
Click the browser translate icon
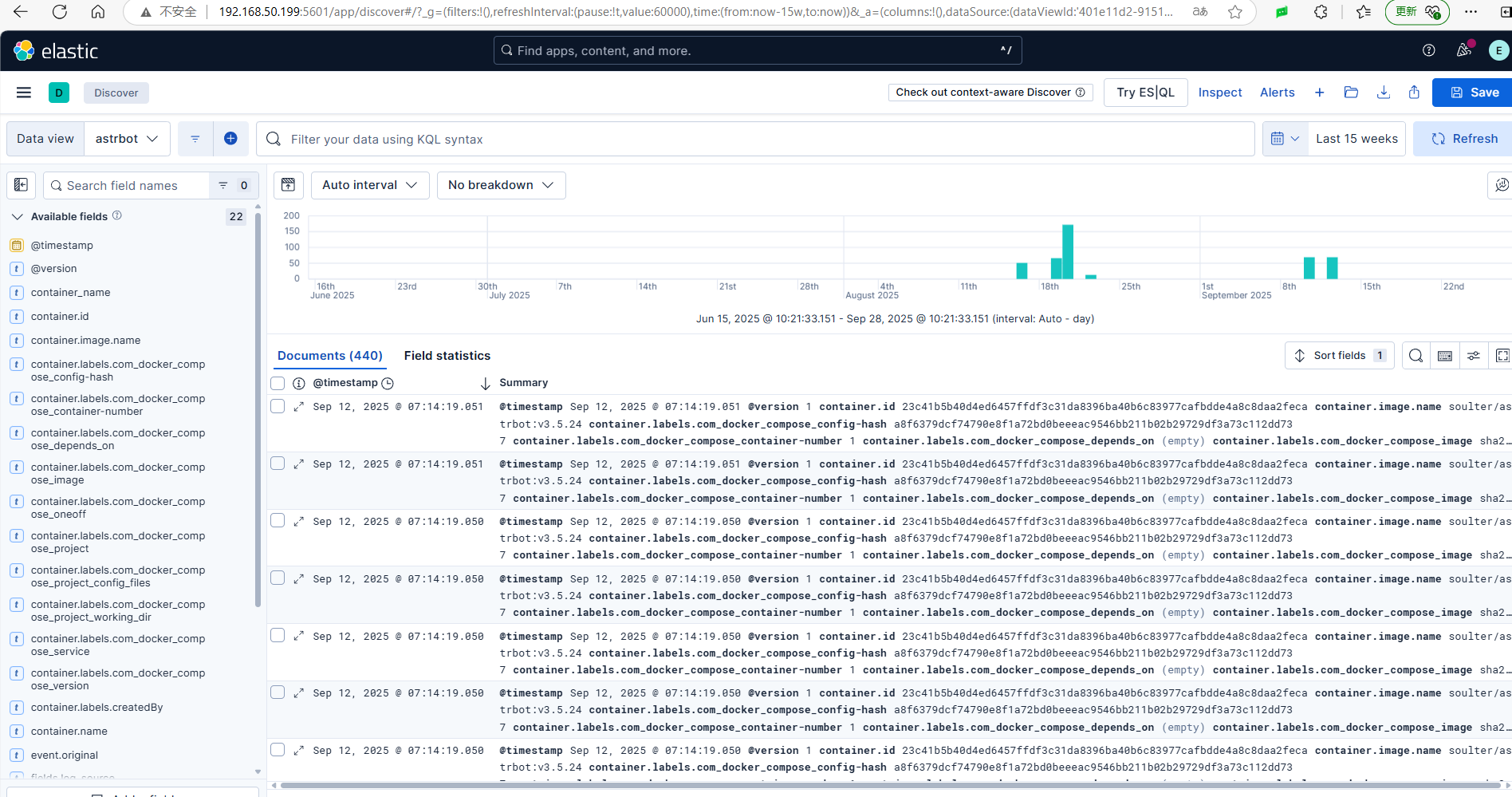(1200, 12)
